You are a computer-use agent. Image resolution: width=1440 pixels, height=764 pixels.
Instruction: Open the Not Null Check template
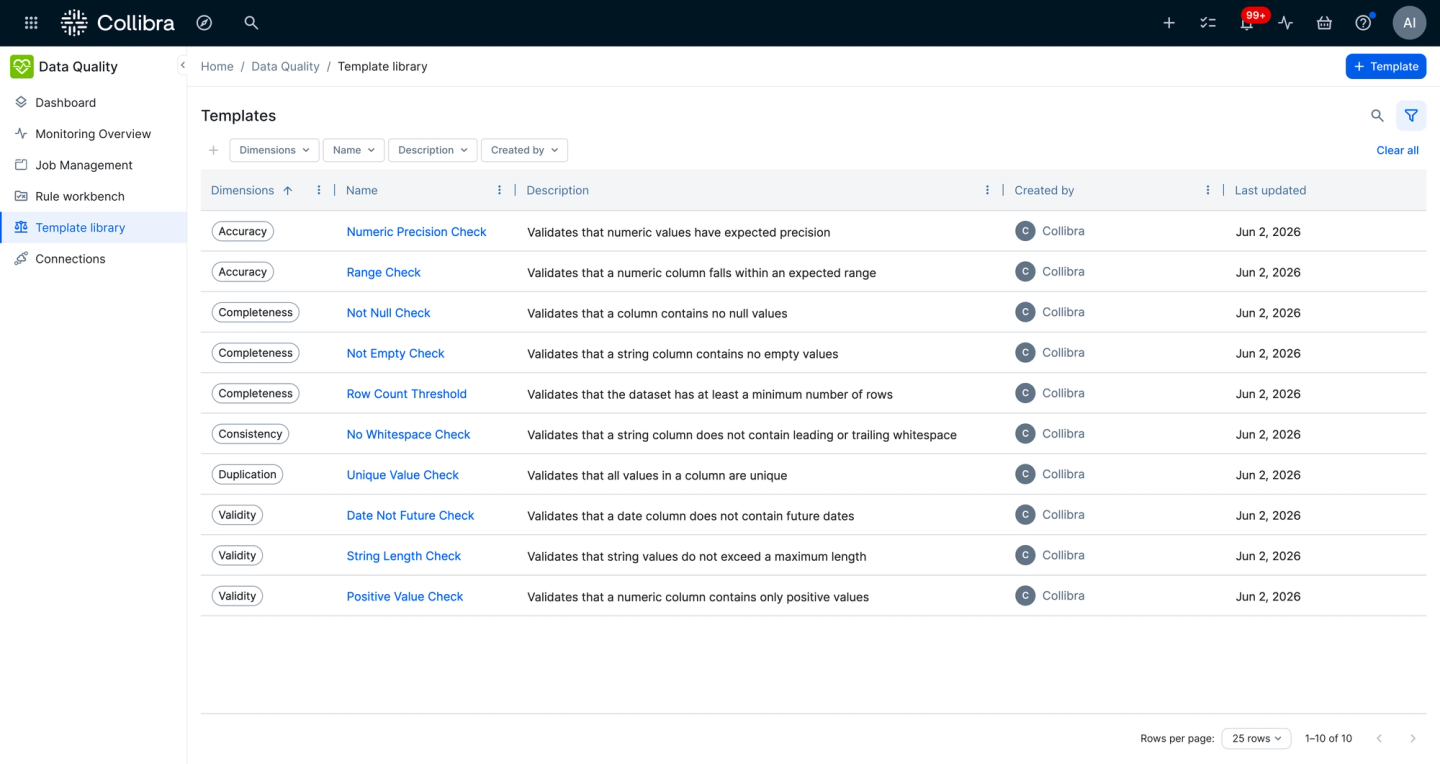pyautogui.click(x=388, y=312)
